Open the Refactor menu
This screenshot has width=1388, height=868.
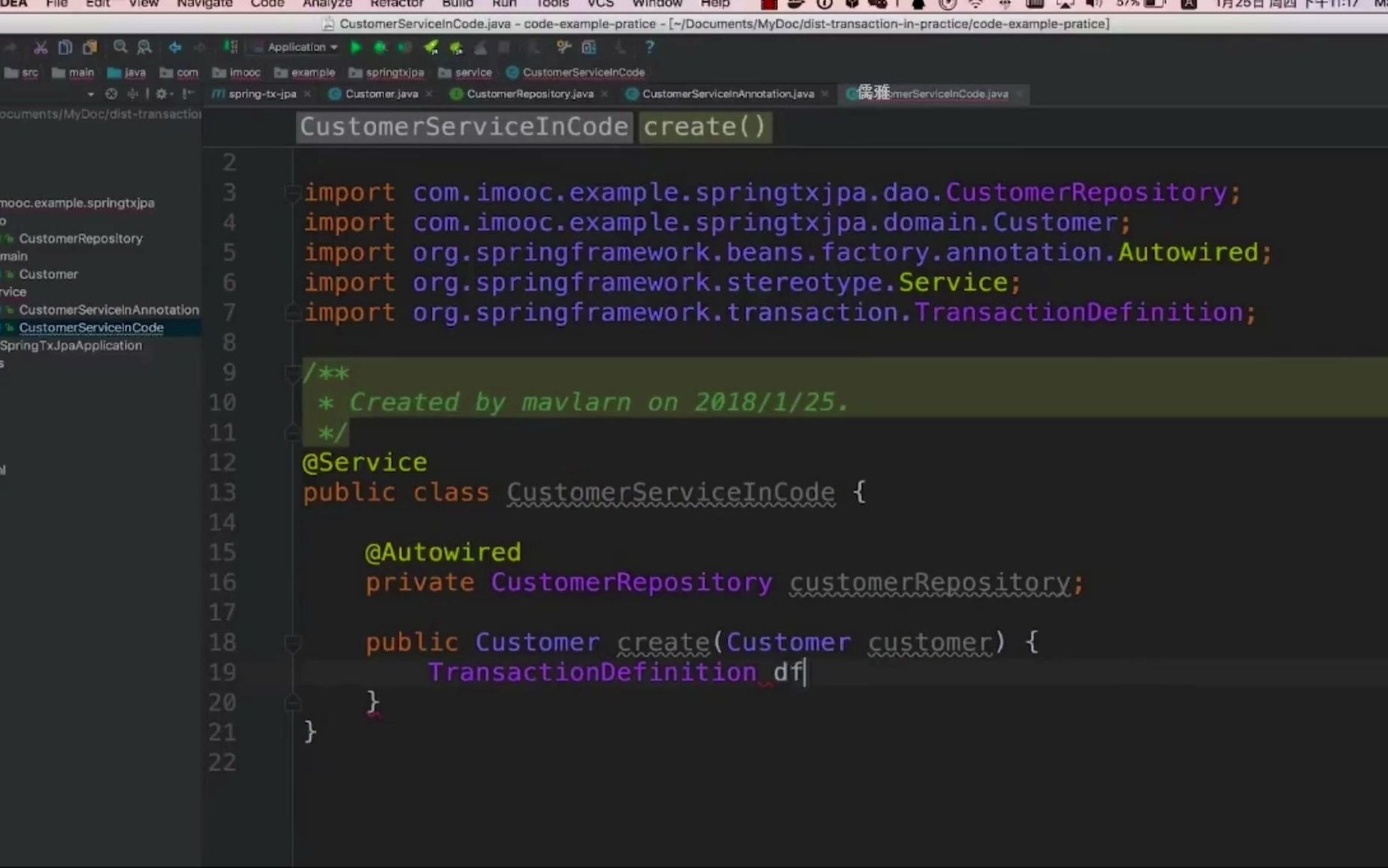[397, 4]
